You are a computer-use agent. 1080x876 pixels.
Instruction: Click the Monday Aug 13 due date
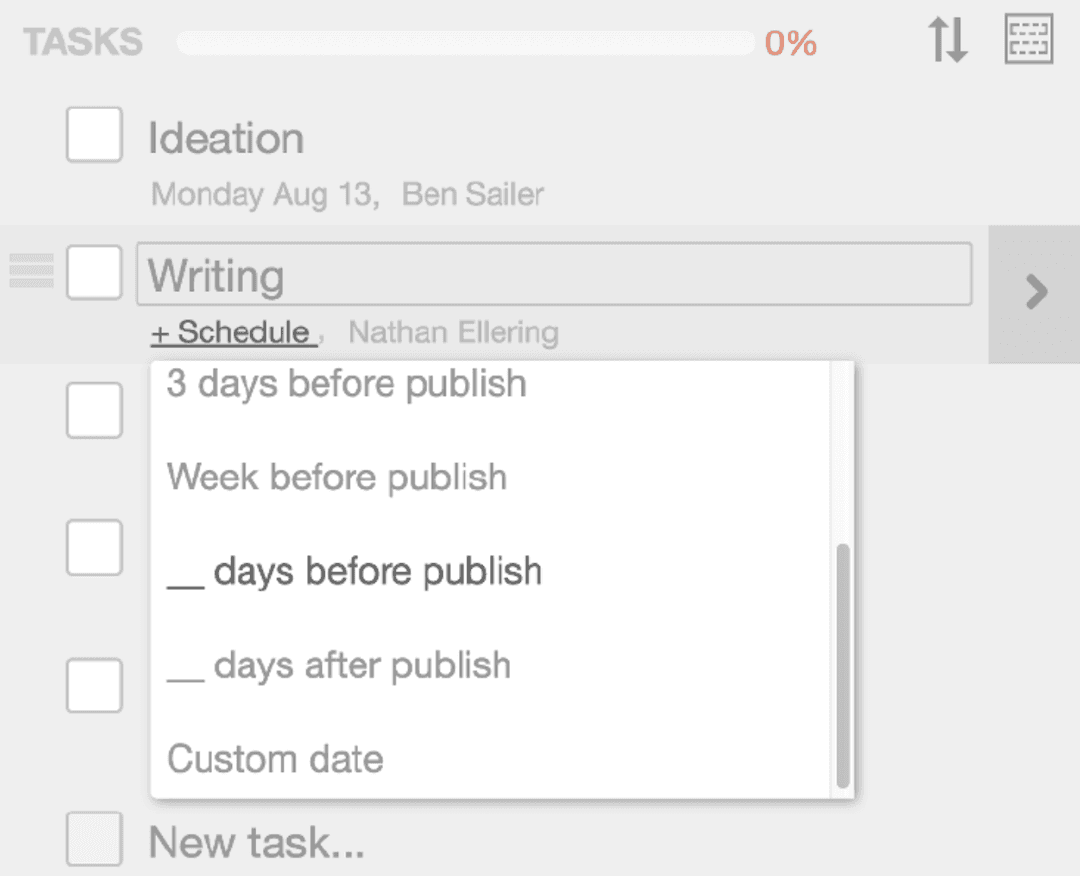click(262, 194)
